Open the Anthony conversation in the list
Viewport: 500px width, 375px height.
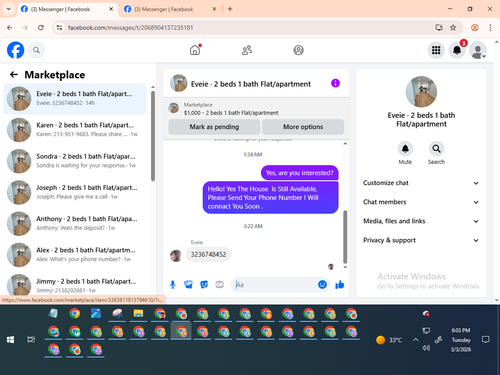[x=75, y=223]
